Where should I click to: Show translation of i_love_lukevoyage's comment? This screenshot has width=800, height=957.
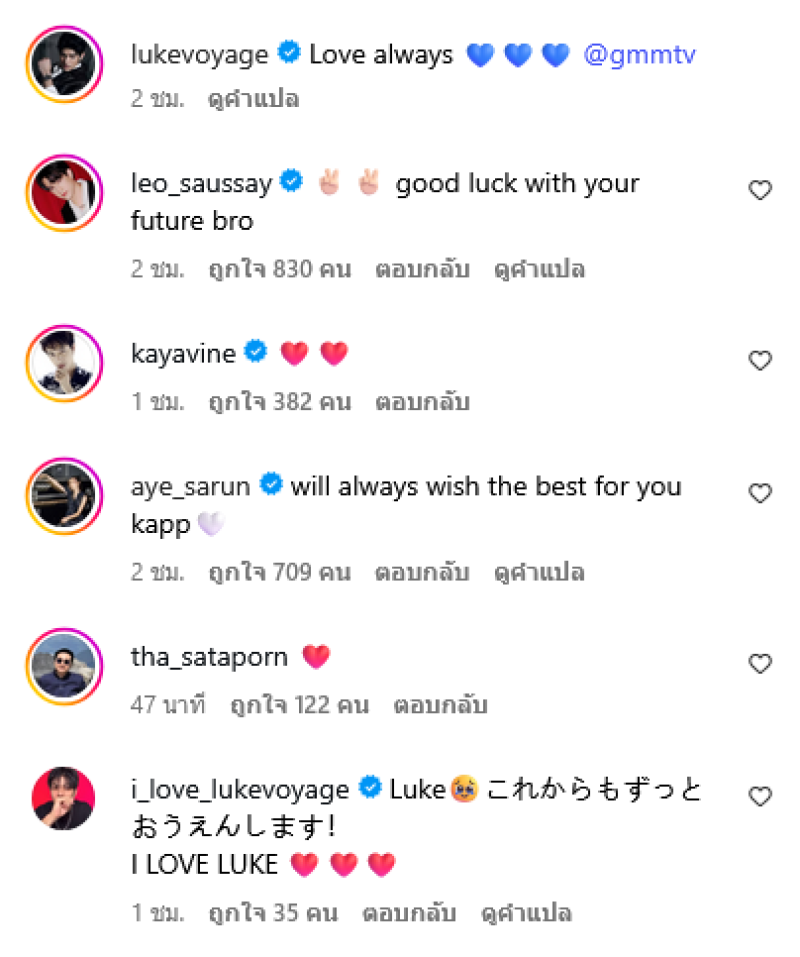tap(526, 912)
